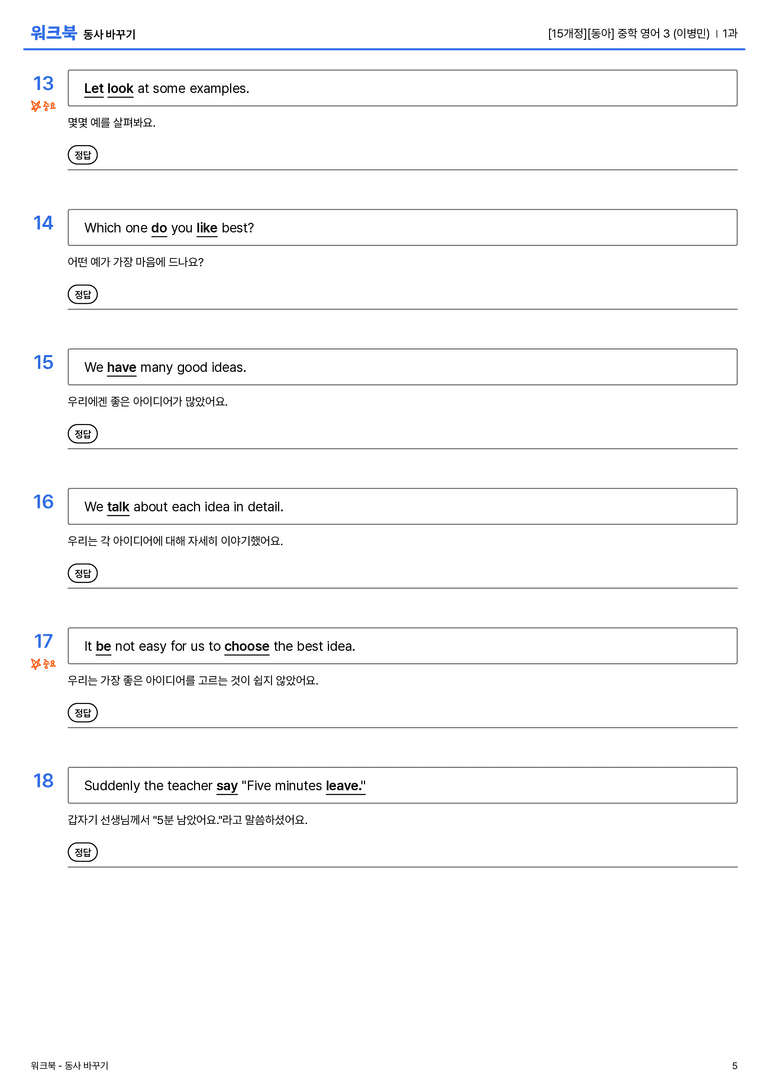Image resolution: width=768 pixels, height=1087 pixels.
Task: Select the 'We have many good ideas' box
Action: (402, 367)
